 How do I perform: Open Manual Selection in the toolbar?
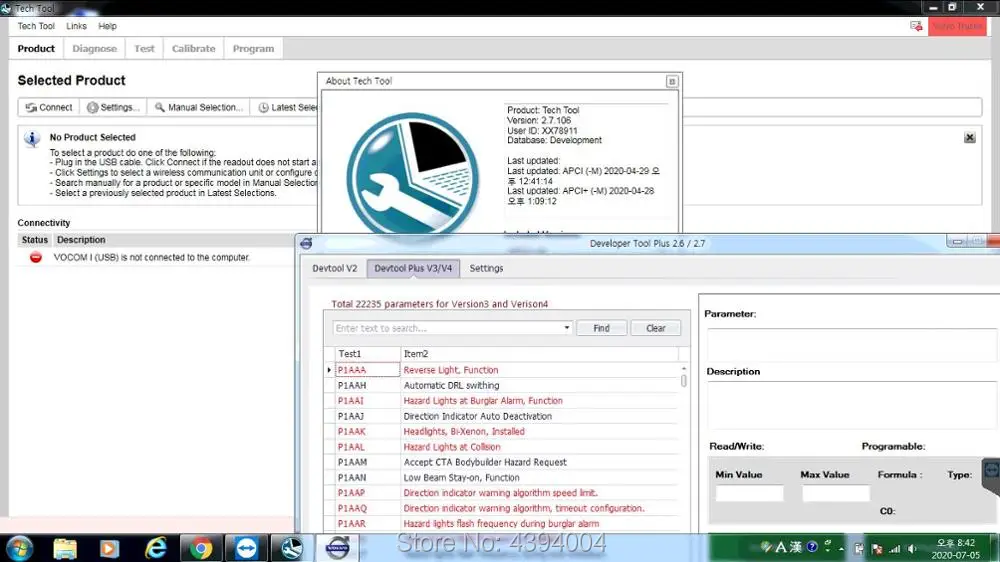tap(199, 107)
